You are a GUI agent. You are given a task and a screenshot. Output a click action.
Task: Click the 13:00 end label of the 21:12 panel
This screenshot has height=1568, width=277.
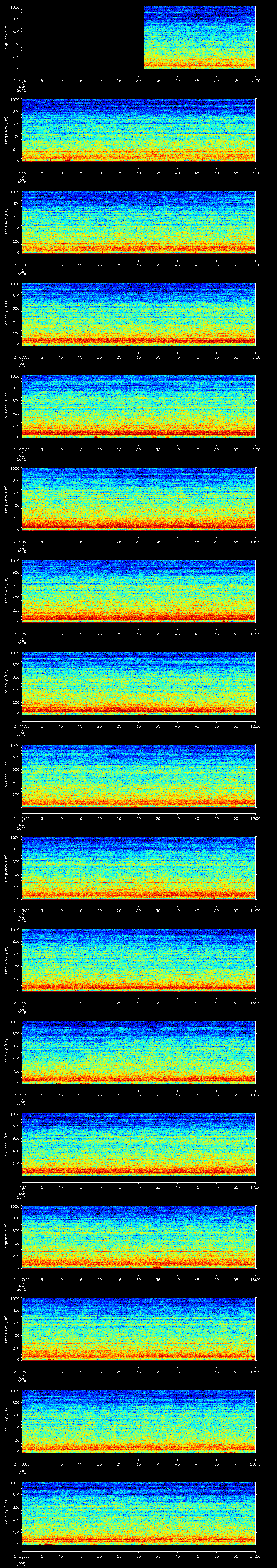click(255, 818)
